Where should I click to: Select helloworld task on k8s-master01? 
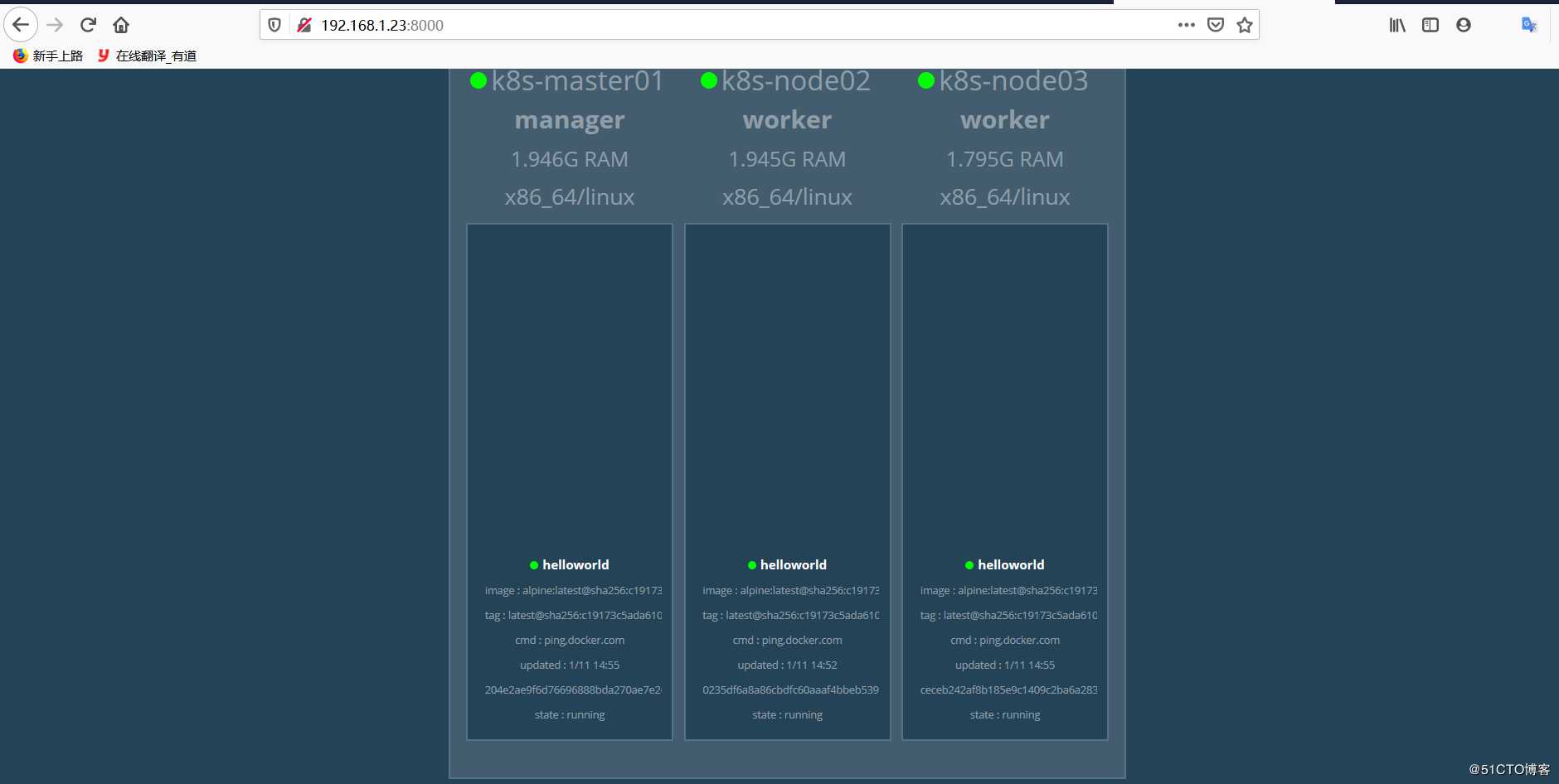click(x=576, y=565)
